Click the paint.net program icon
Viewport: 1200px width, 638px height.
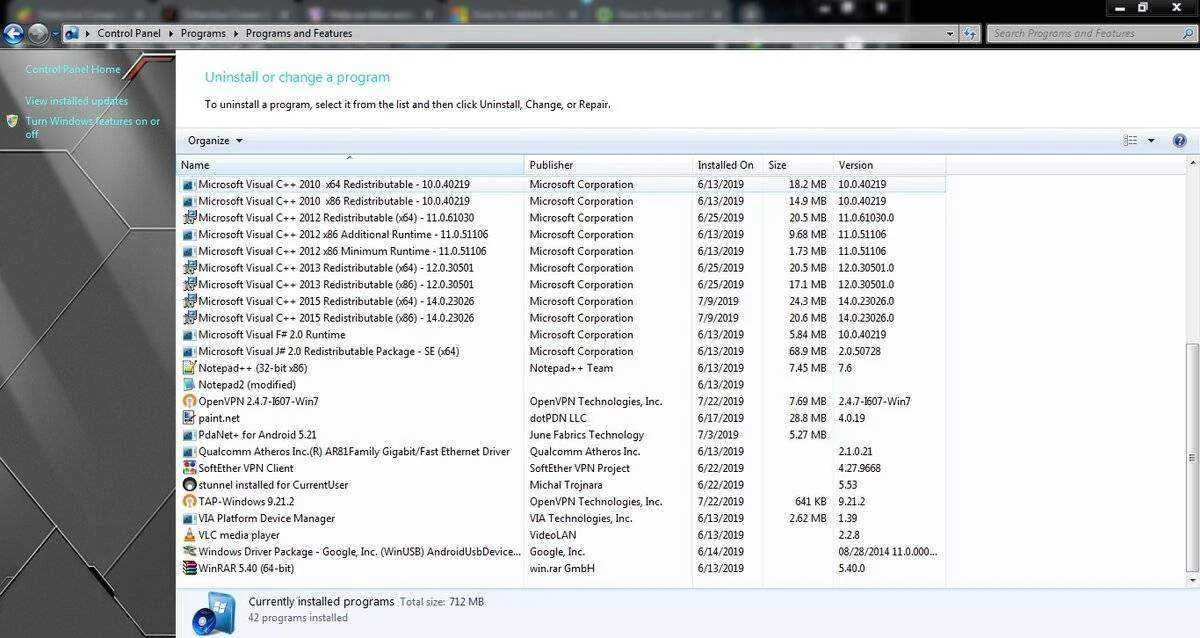(x=190, y=418)
